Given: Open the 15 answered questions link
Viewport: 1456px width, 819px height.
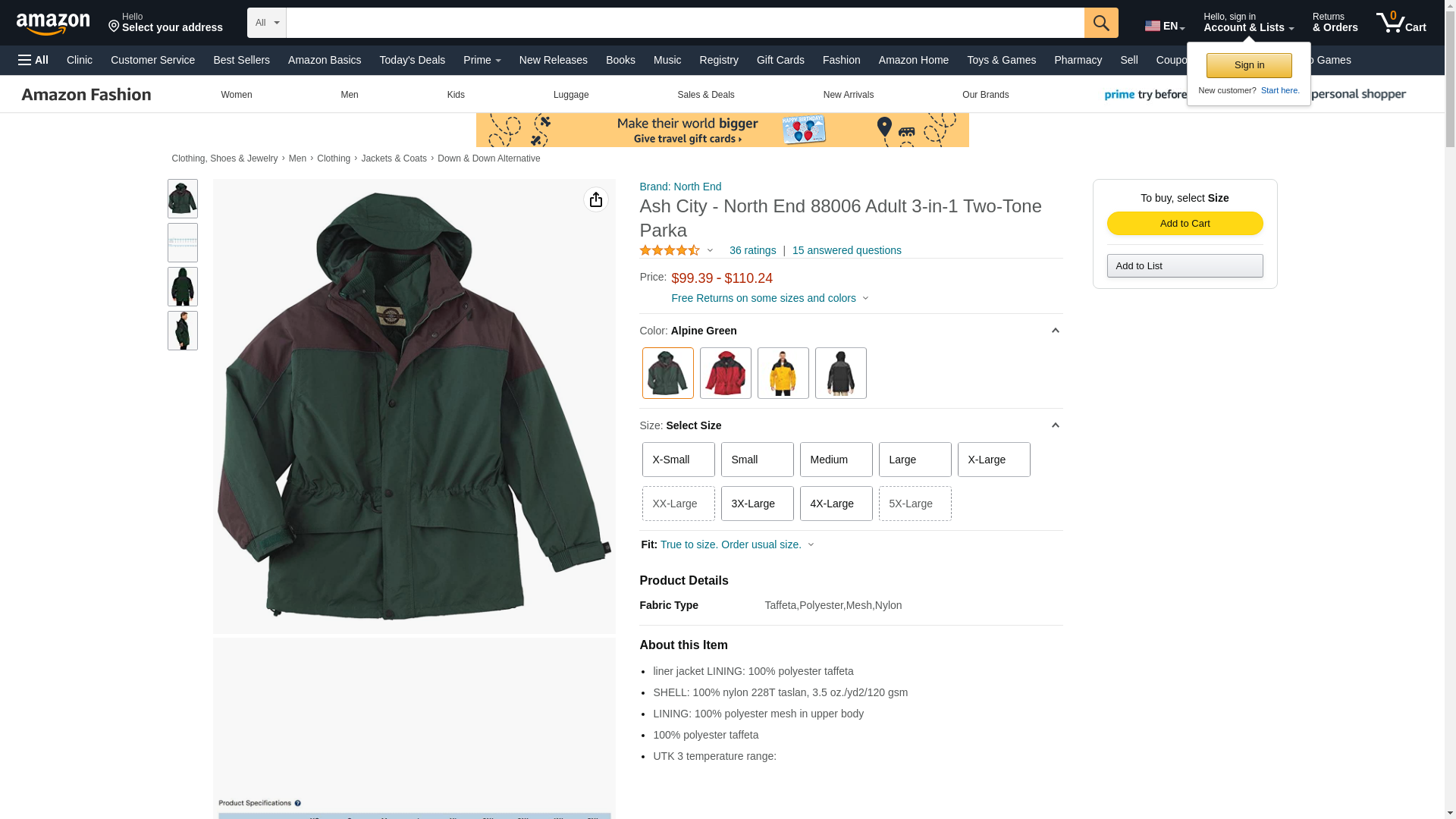Looking at the screenshot, I should click(846, 250).
